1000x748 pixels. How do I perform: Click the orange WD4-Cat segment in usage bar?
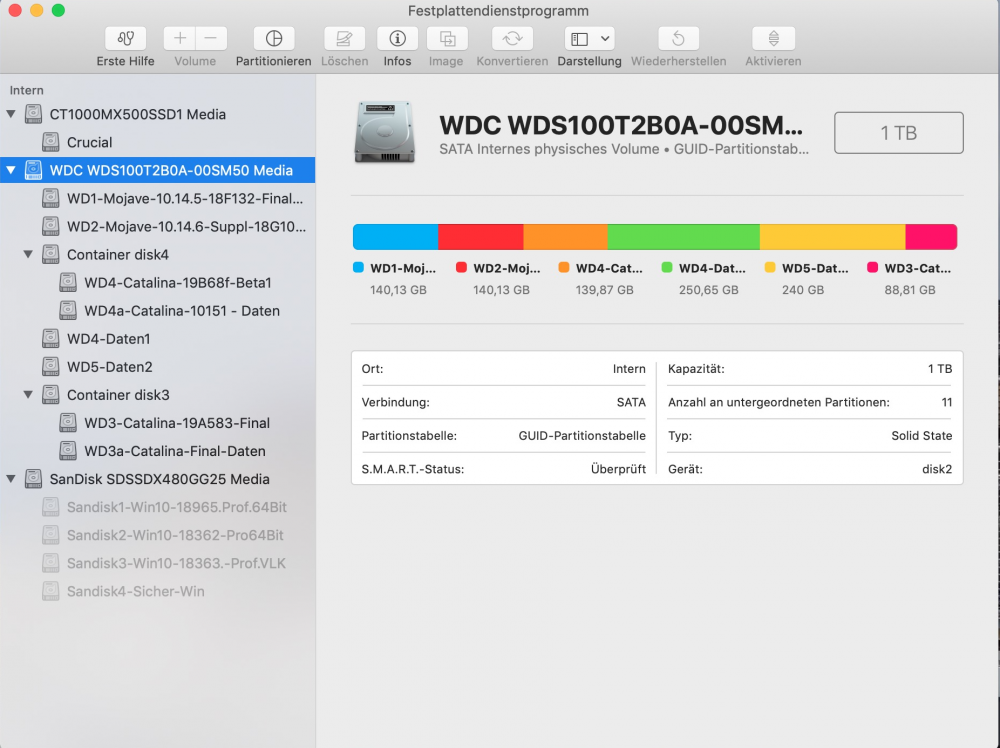coord(566,237)
